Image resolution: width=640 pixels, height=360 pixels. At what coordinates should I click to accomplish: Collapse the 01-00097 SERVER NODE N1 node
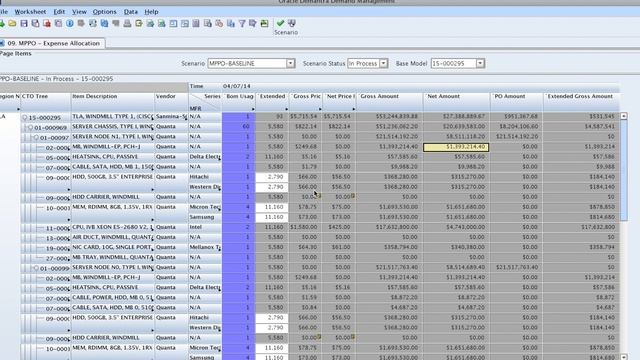[x=36, y=138]
